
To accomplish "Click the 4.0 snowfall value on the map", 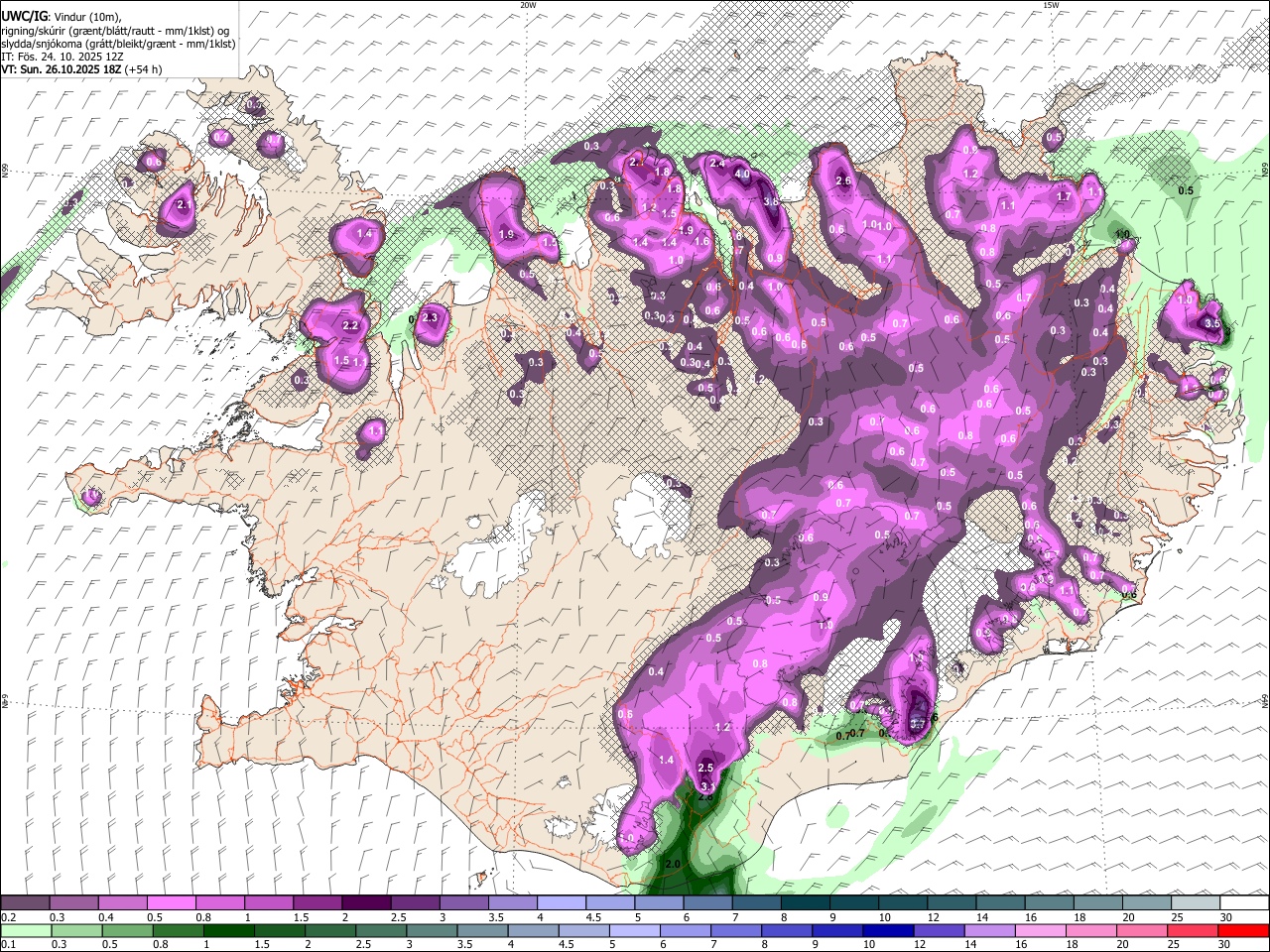I will [x=741, y=174].
